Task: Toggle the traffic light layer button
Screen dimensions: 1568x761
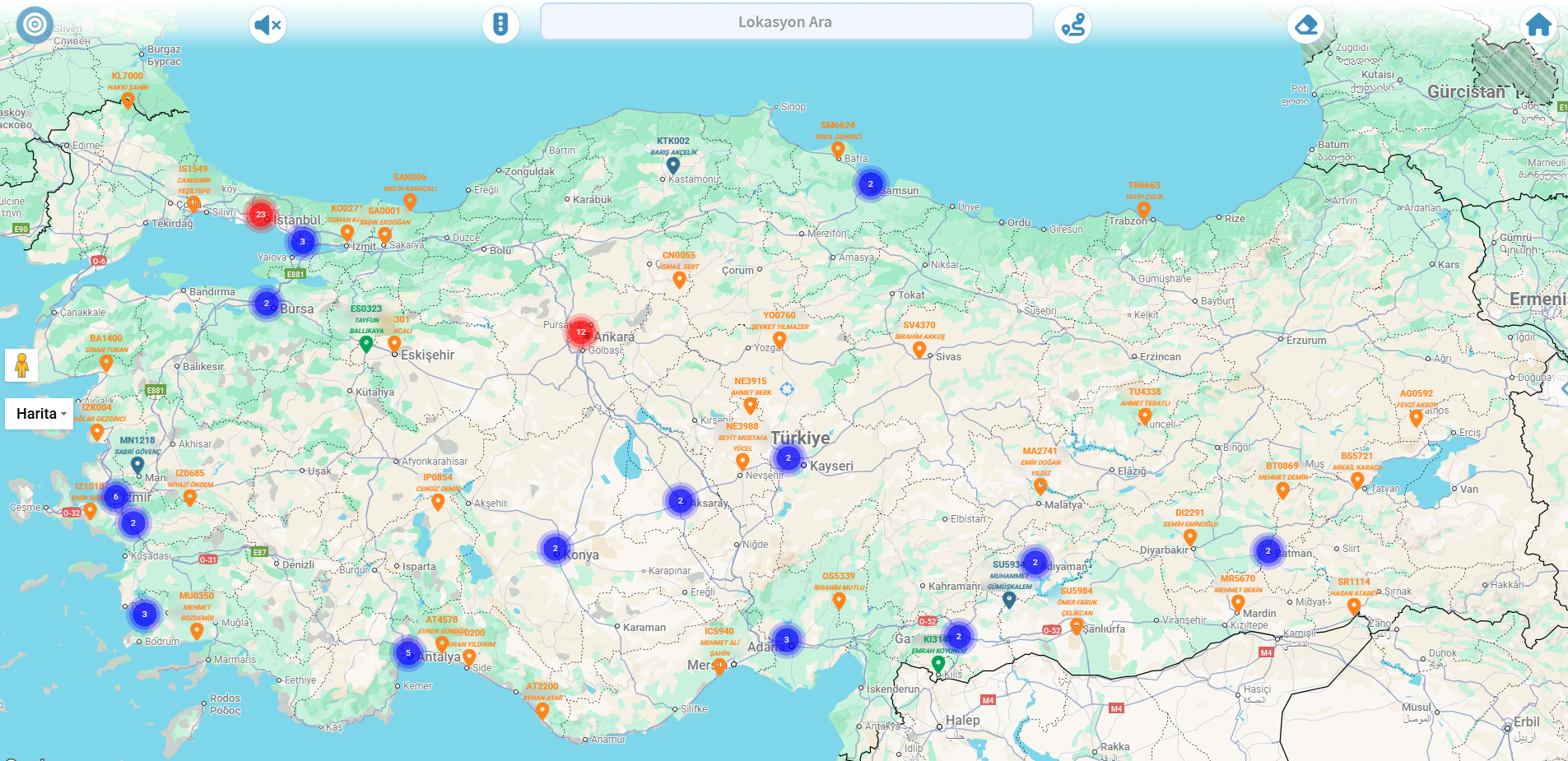Action: pyautogui.click(x=500, y=25)
